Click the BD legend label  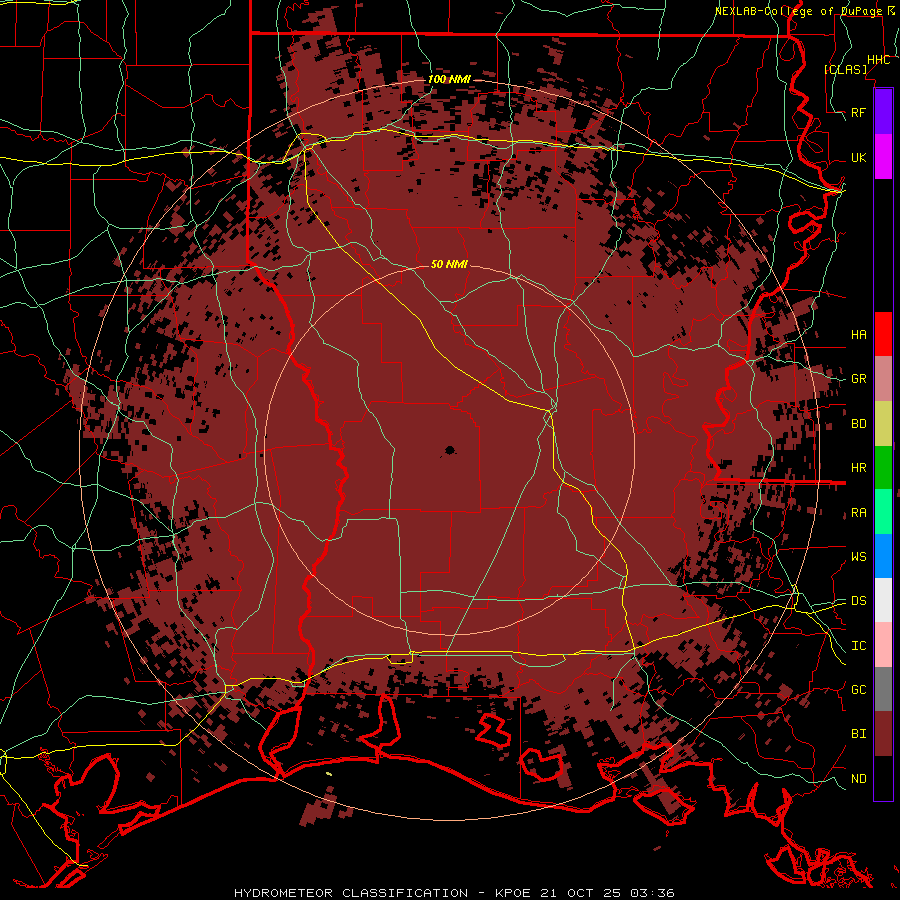point(859,424)
